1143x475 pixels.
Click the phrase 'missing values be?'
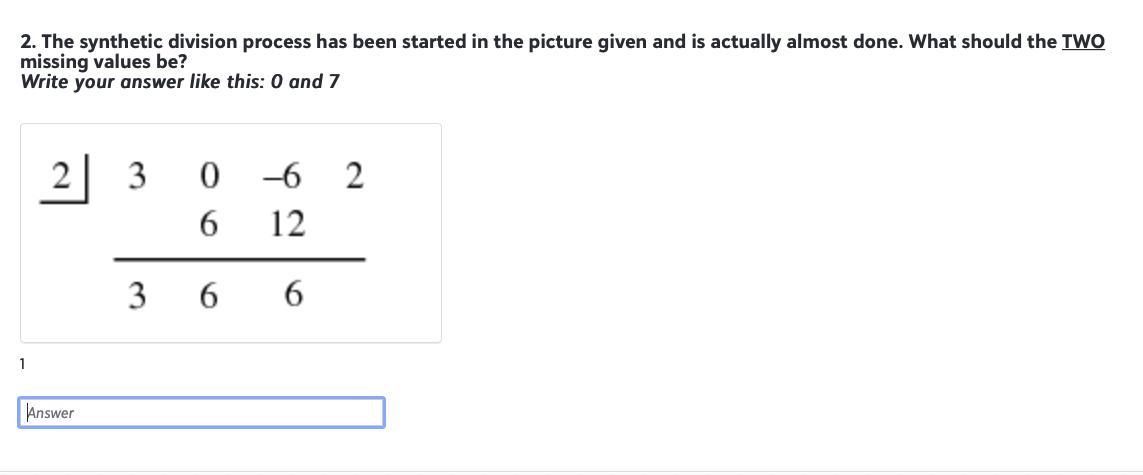coord(104,62)
